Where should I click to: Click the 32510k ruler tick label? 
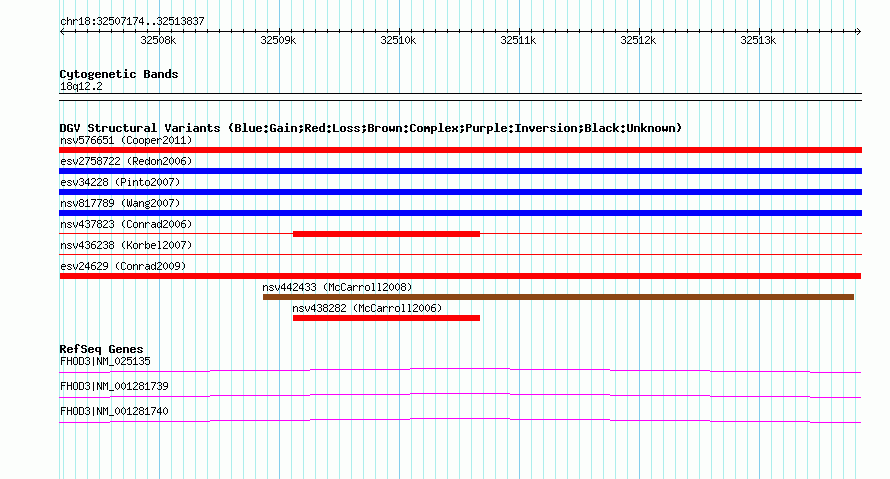pyautogui.click(x=398, y=40)
